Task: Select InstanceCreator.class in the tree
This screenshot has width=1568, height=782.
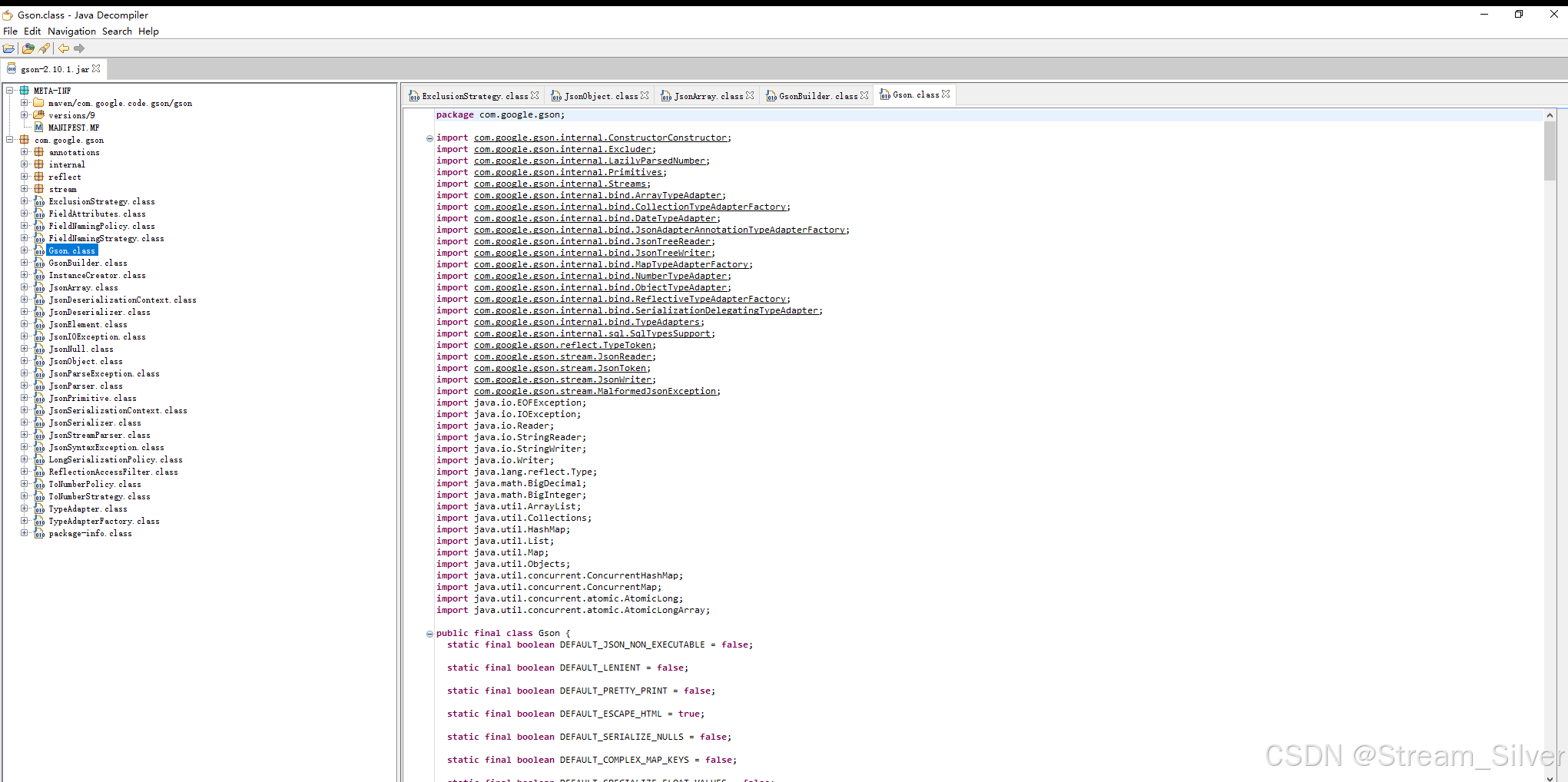Action: 97,275
